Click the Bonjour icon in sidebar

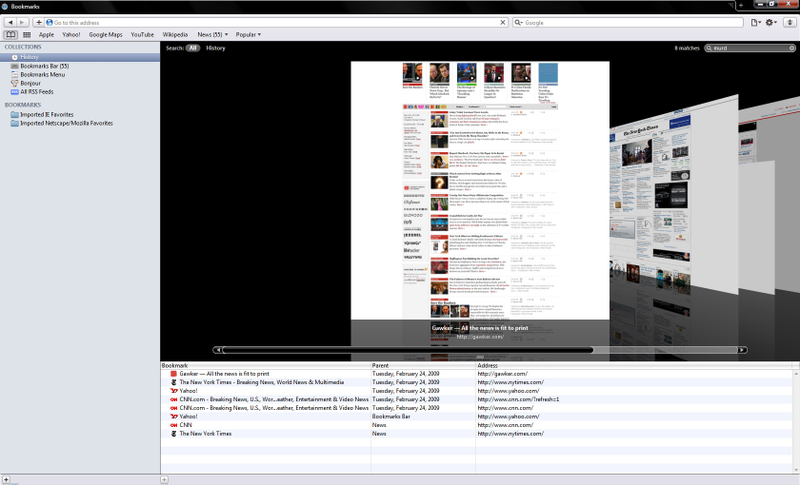coord(15,83)
